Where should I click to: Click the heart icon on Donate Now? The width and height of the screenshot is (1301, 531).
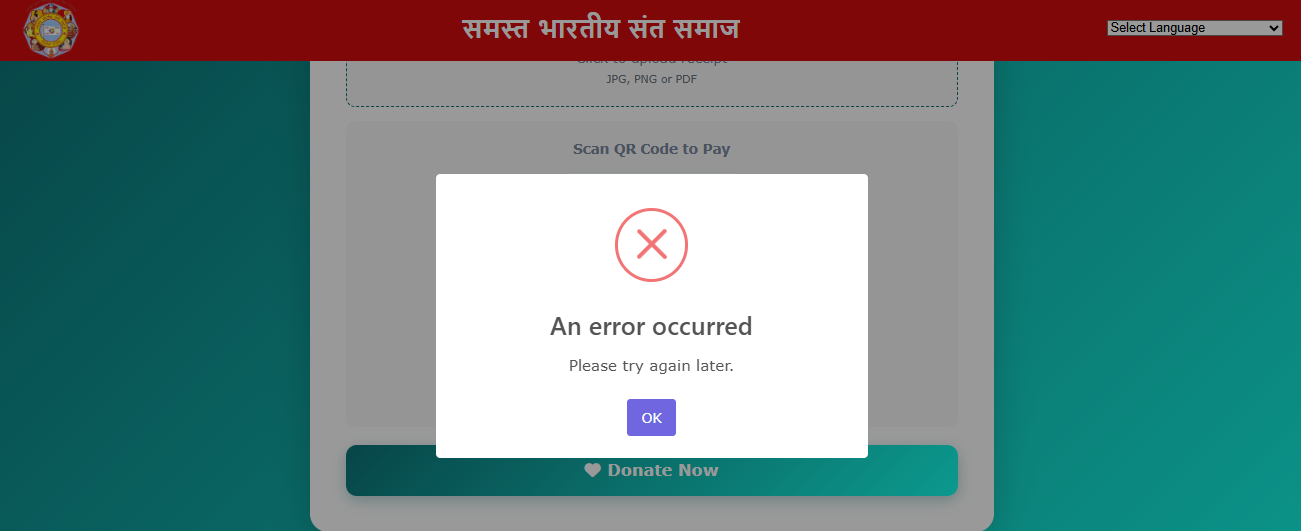[592, 470]
